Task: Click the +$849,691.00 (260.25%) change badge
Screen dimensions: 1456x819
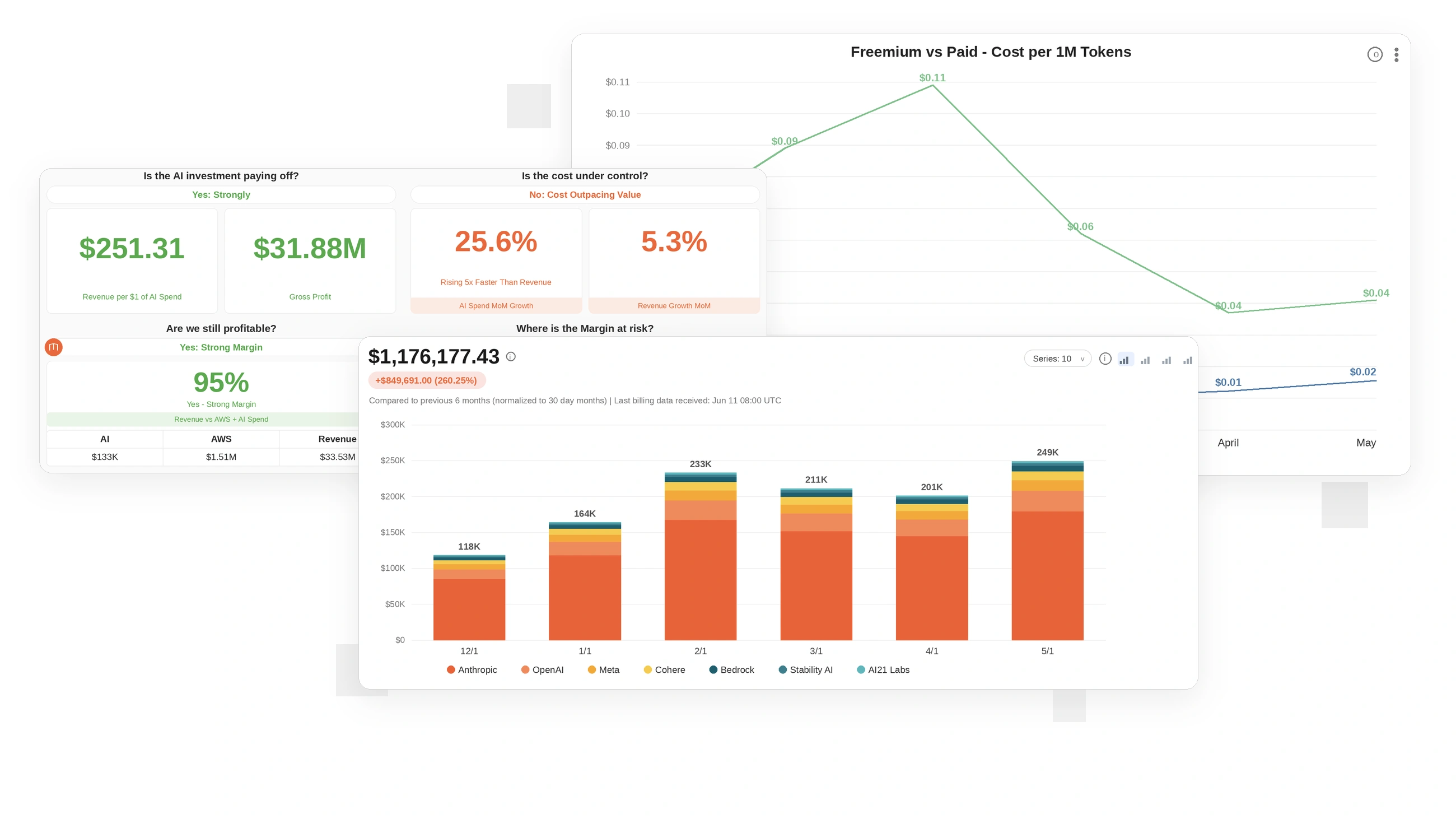Action: point(427,380)
